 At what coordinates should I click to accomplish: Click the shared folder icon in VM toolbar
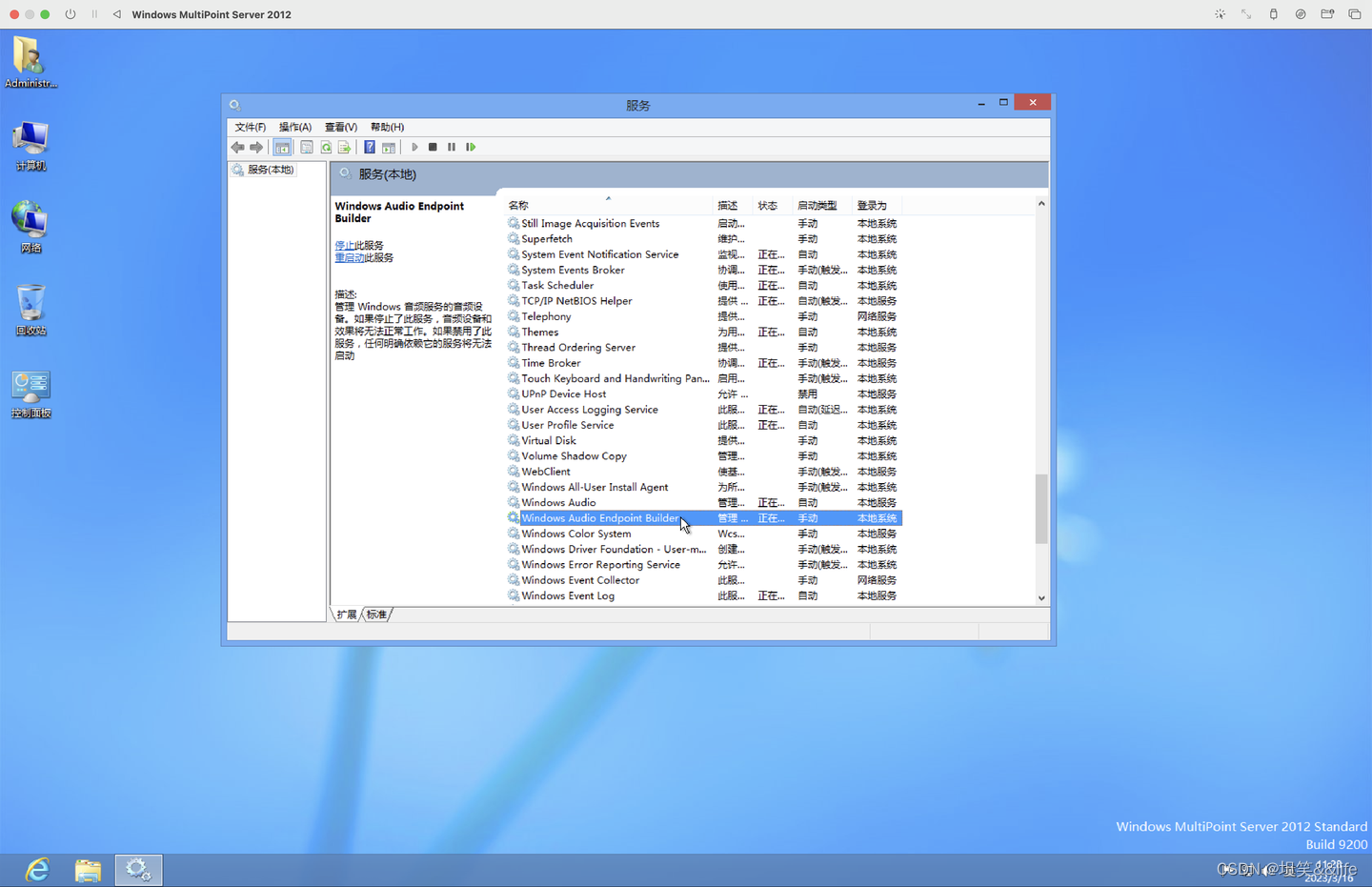(x=1327, y=14)
